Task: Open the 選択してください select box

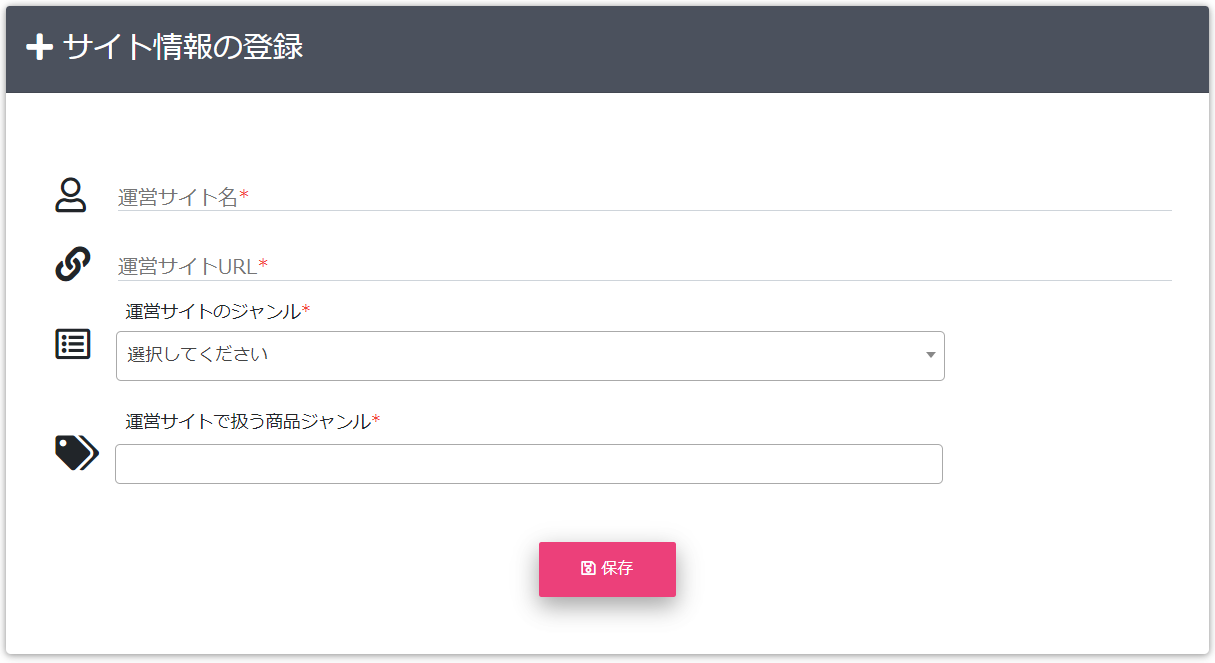Action: coord(530,356)
